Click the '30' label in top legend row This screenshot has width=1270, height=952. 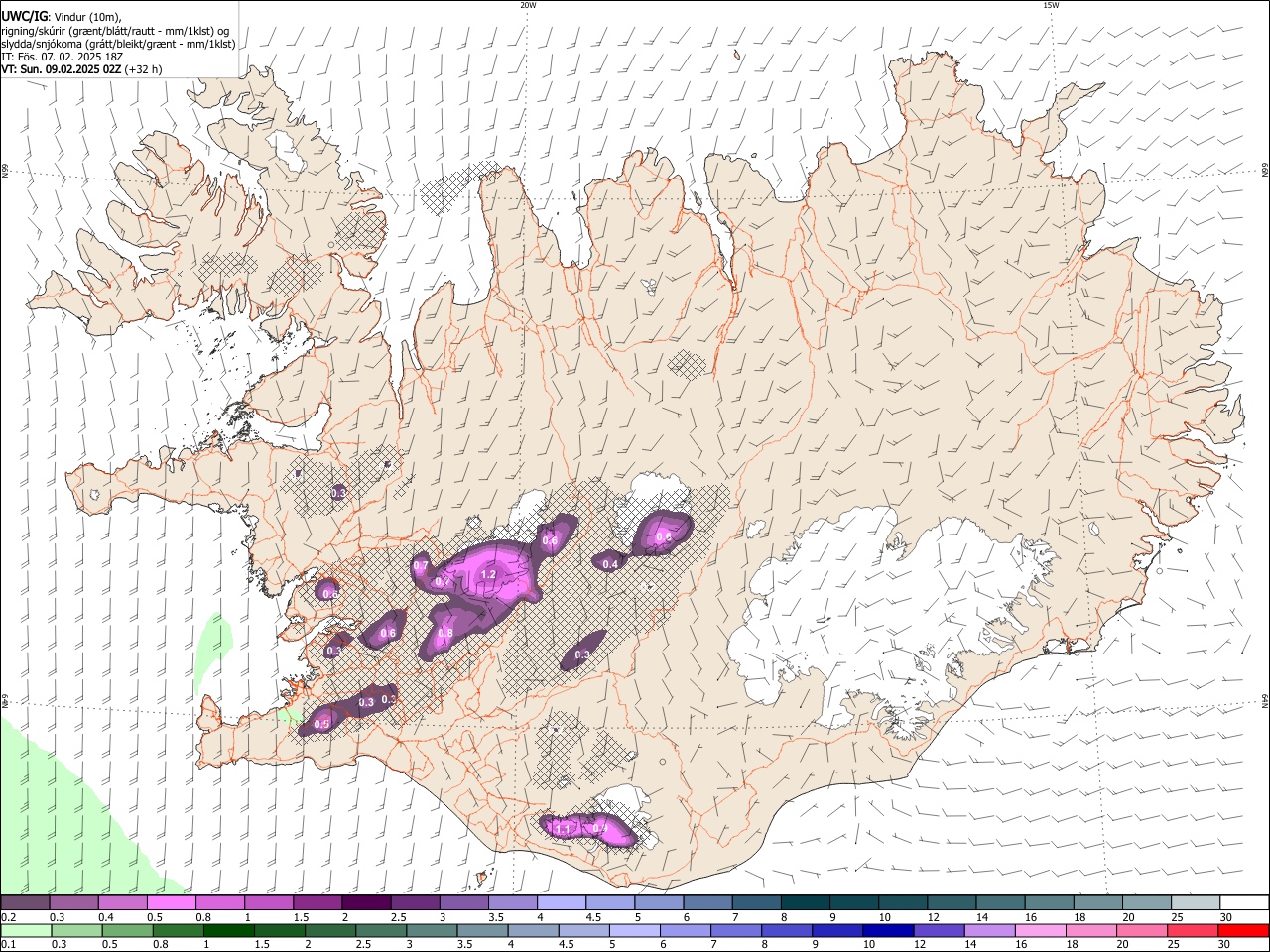1226,917
